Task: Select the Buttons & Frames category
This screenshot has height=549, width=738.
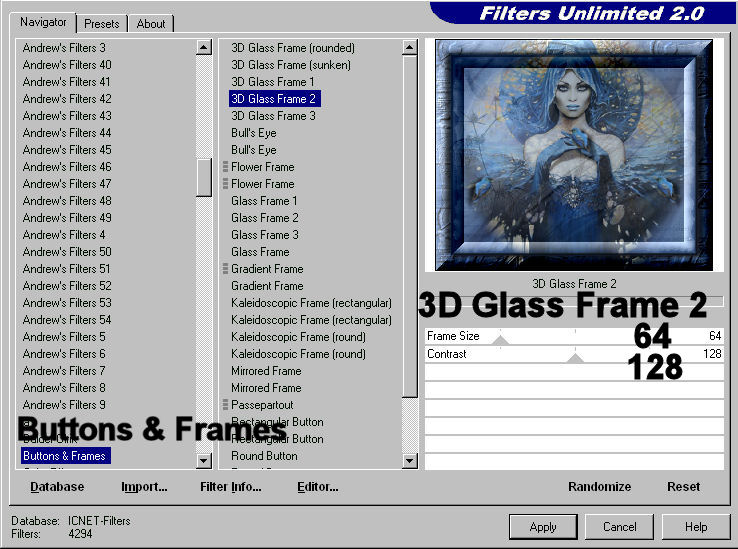Action: 65,456
